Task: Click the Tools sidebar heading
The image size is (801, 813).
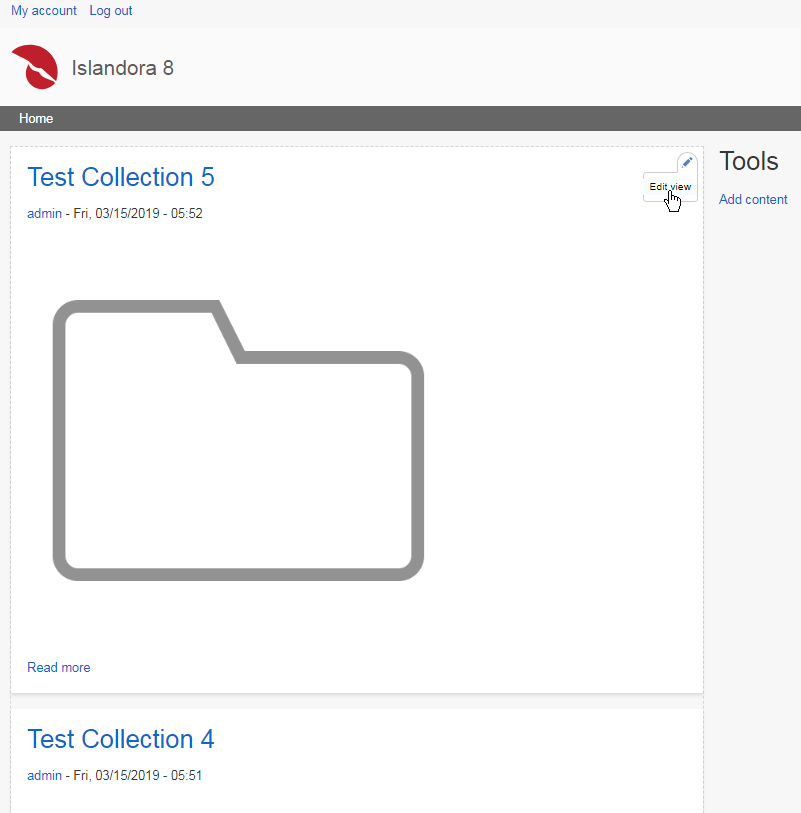Action: [748, 161]
